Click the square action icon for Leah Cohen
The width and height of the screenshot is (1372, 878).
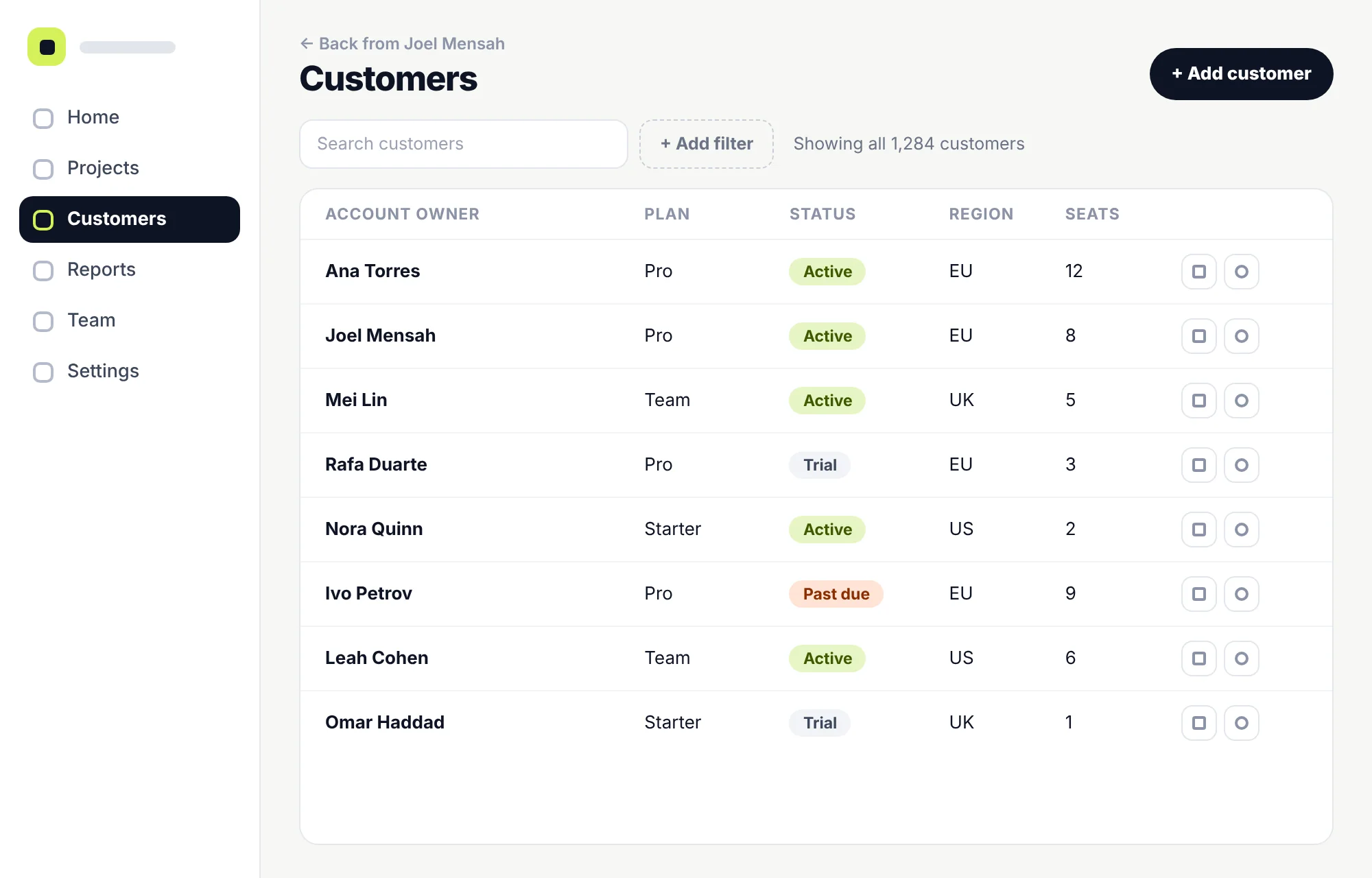point(1198,658)
